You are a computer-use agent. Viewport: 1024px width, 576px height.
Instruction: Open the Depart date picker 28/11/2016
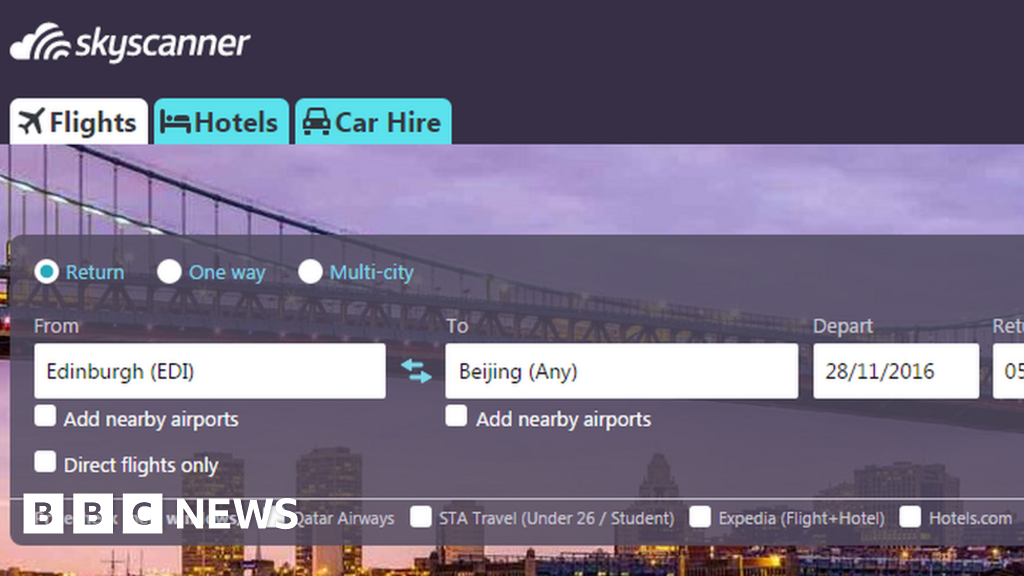(x=896, y=371)
